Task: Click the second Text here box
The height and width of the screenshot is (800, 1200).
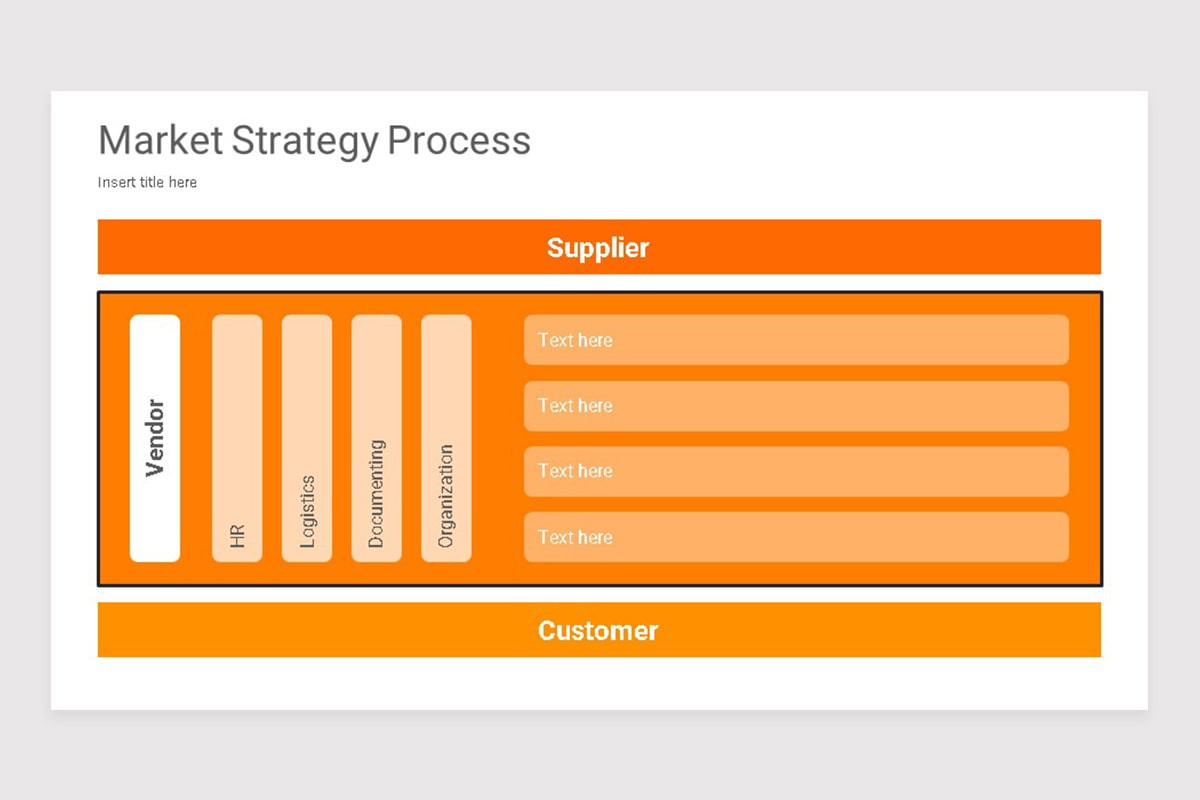Action: (796, 406)
